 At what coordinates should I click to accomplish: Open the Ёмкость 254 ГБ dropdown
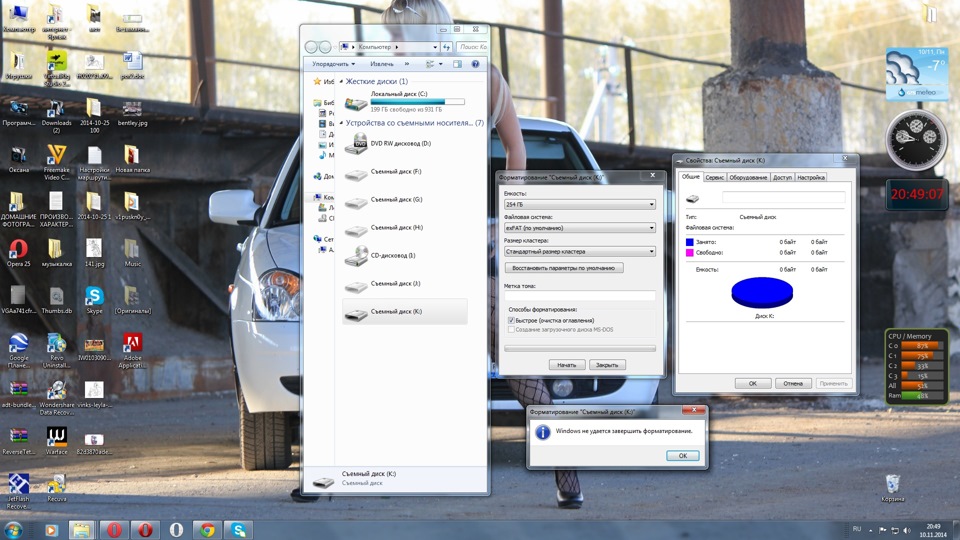pyautogui.click(x=580, y=204)
